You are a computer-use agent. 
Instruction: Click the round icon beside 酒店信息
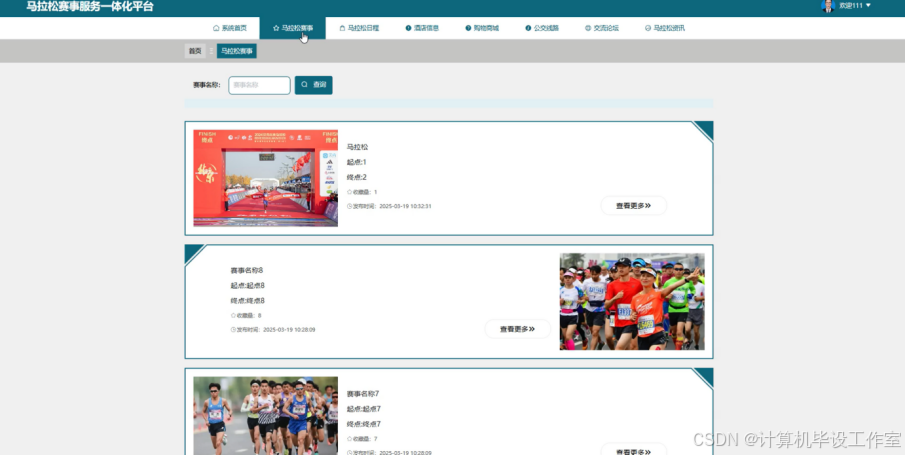[409, 28]
